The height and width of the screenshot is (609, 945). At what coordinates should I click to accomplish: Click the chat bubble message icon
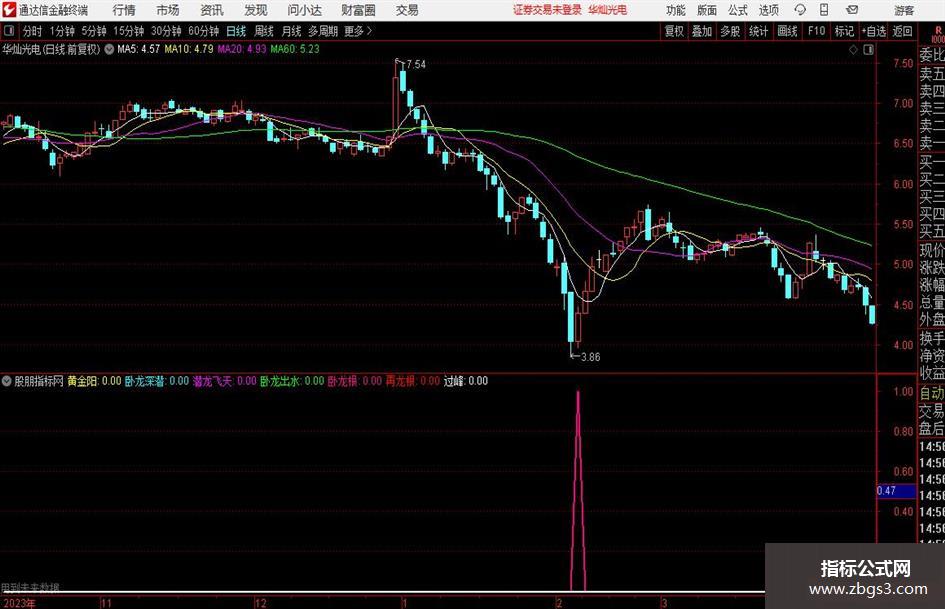pyautogui.click(x=800, y=10)
